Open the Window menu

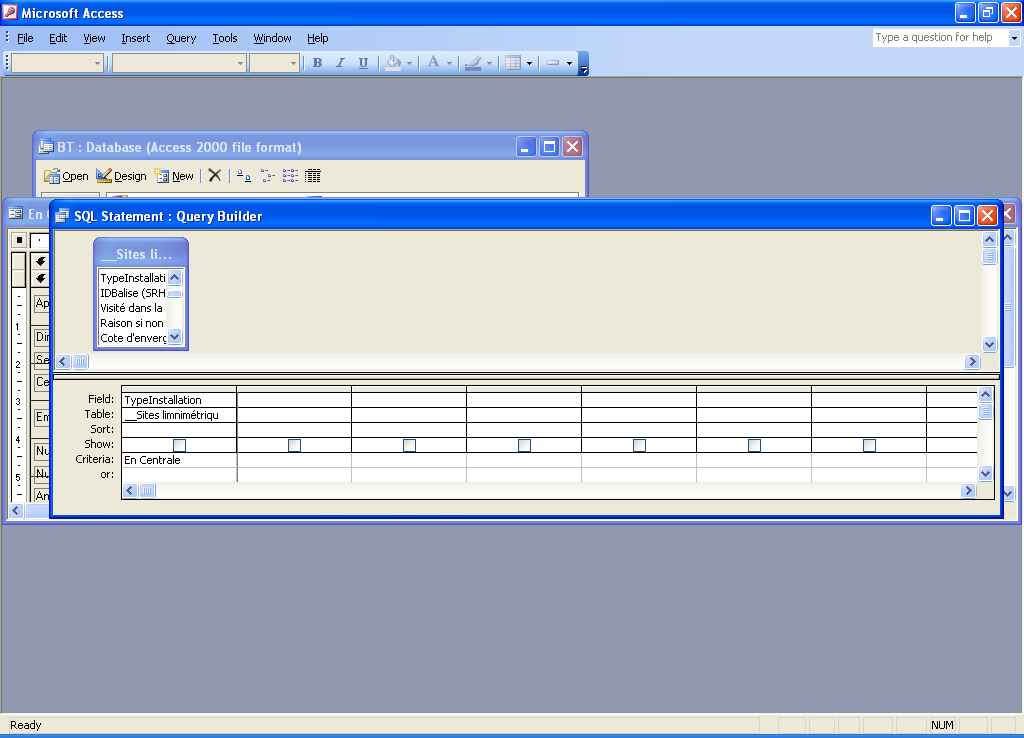tap(272, 38)
